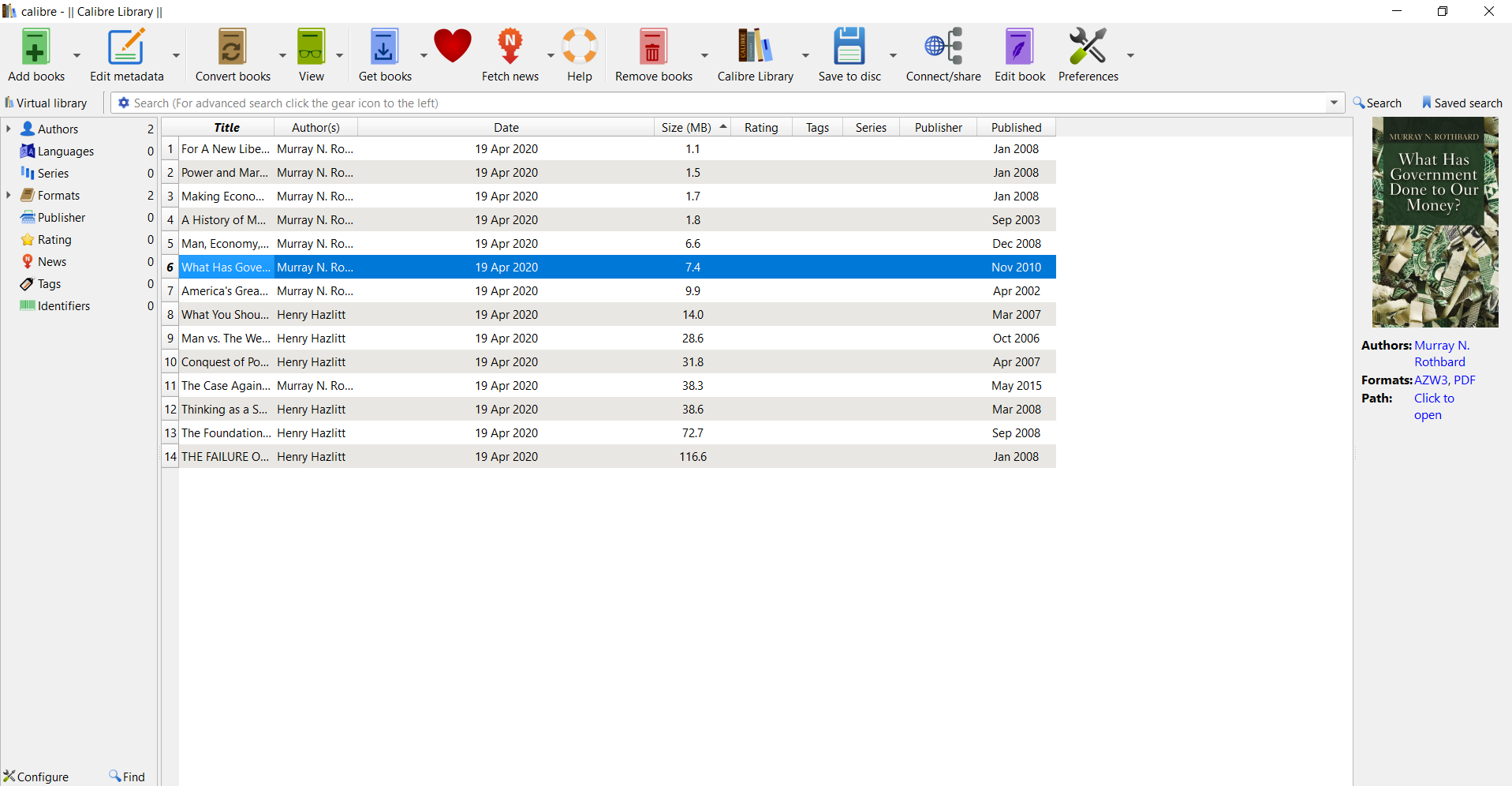Click the Remove books trash icon

click(x=653, y=47)
